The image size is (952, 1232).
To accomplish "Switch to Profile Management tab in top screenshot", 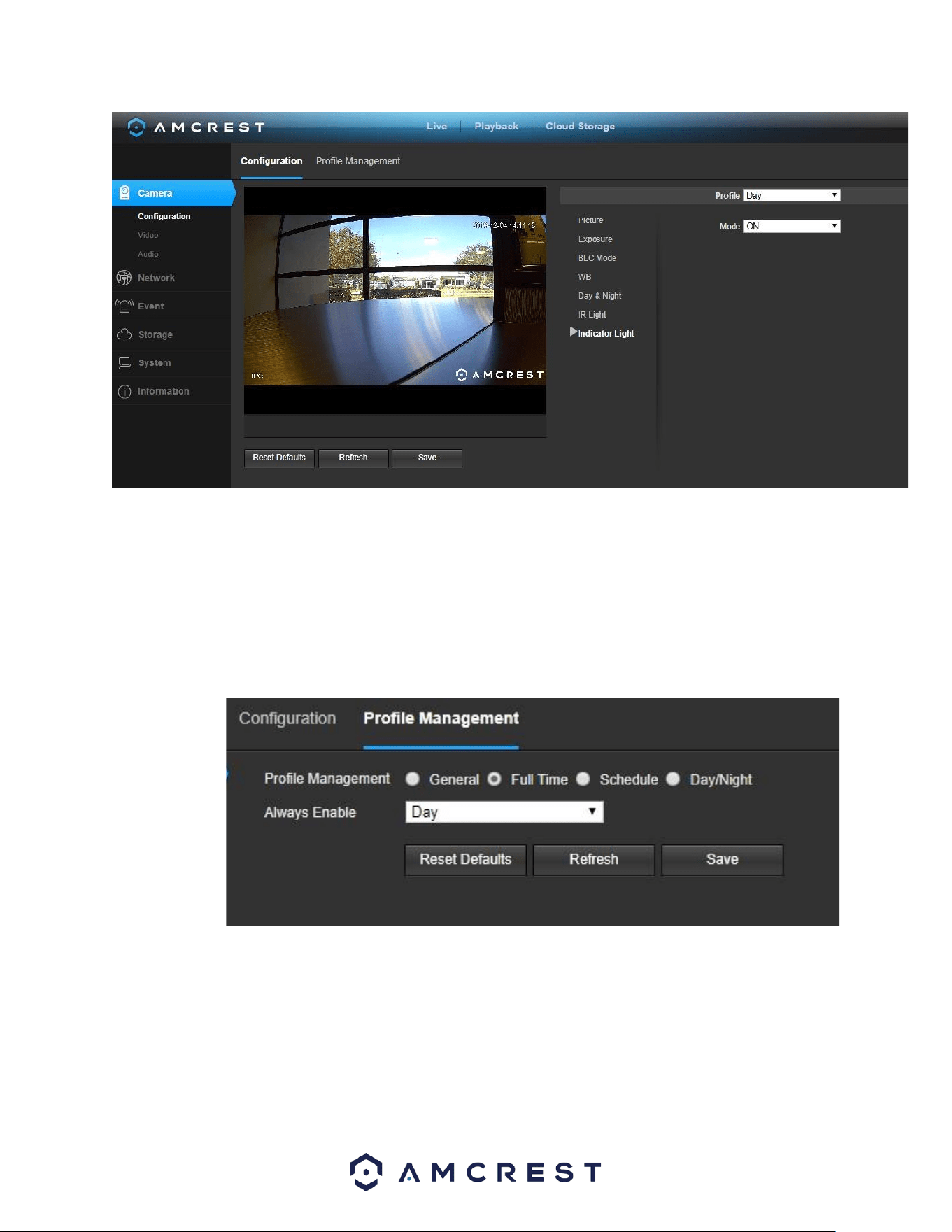I will (x=357, y=161).
